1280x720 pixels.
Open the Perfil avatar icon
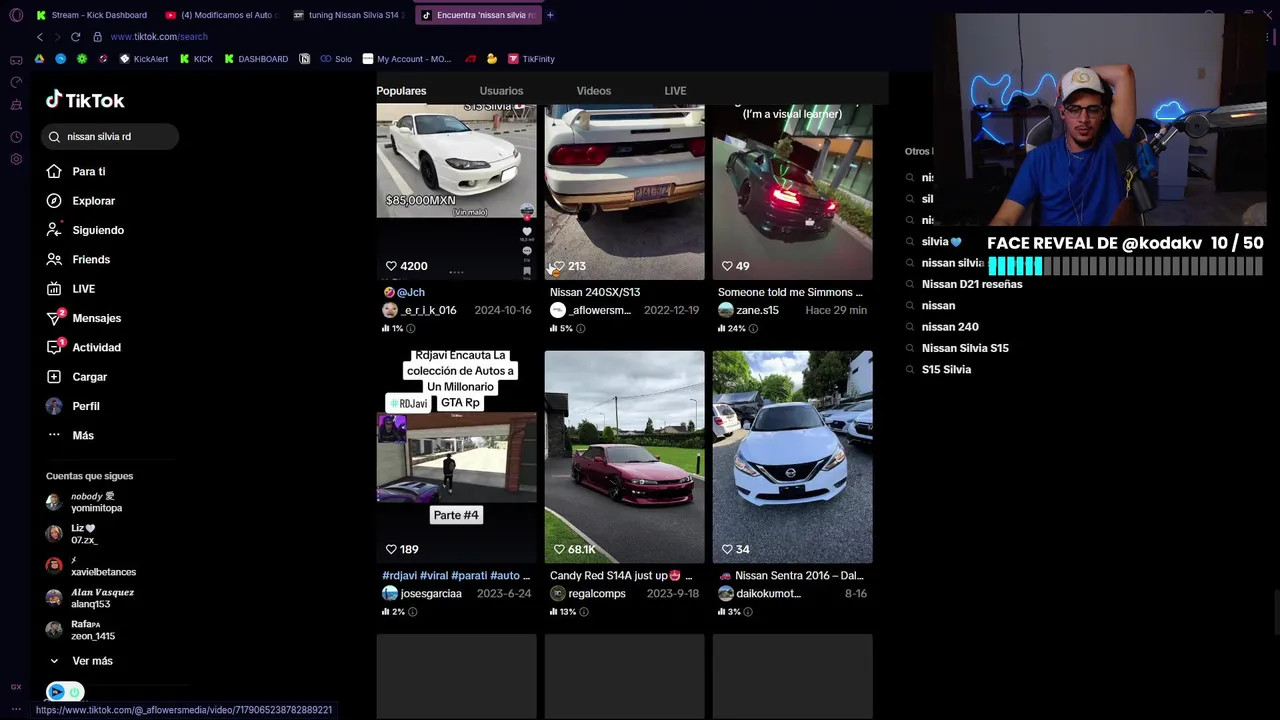point(54,406)
